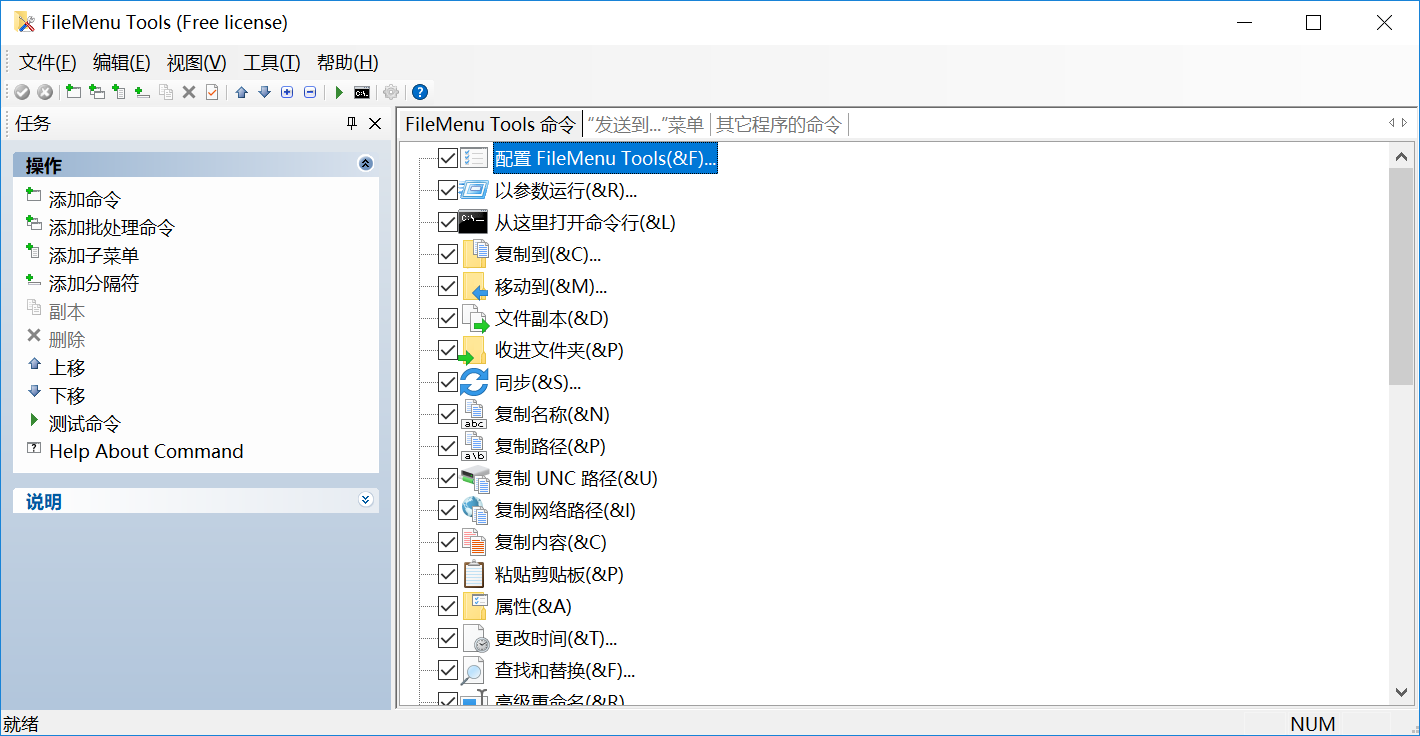Select the 查找和替换(&F)... magnifier icon
1420x736 pixels.
(474, 670)
